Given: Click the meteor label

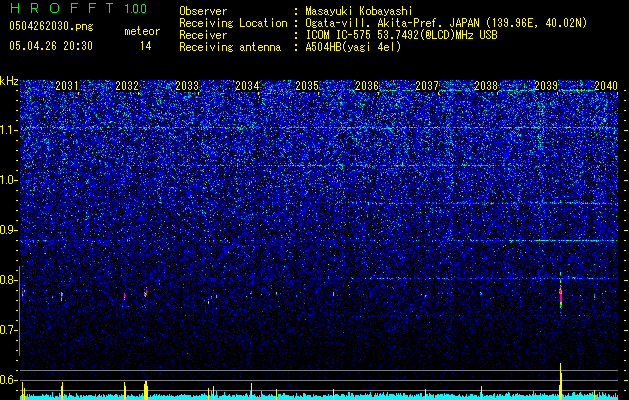Looking at the screenshot, I should [142, 31].
